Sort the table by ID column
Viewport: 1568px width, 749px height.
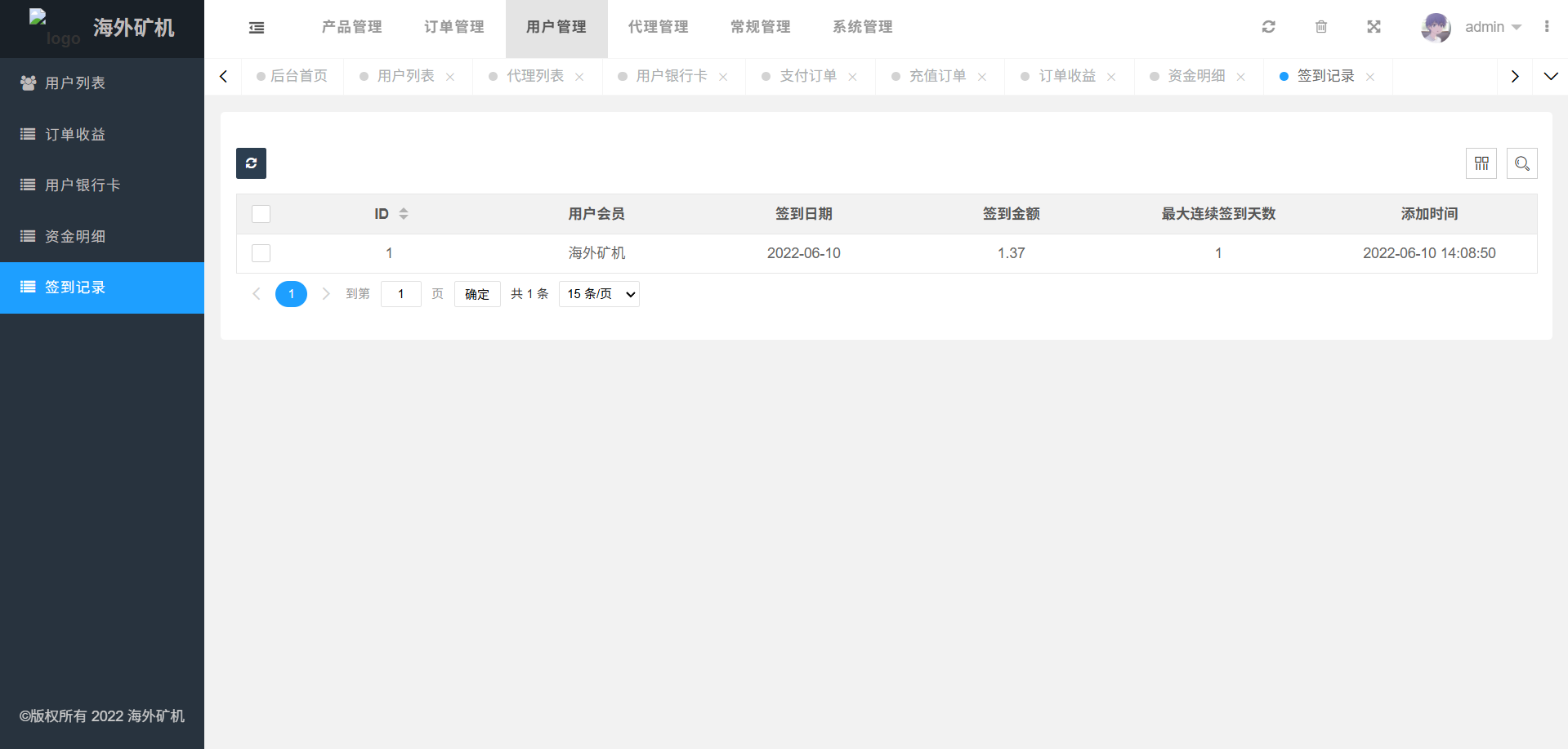(403, 214)
